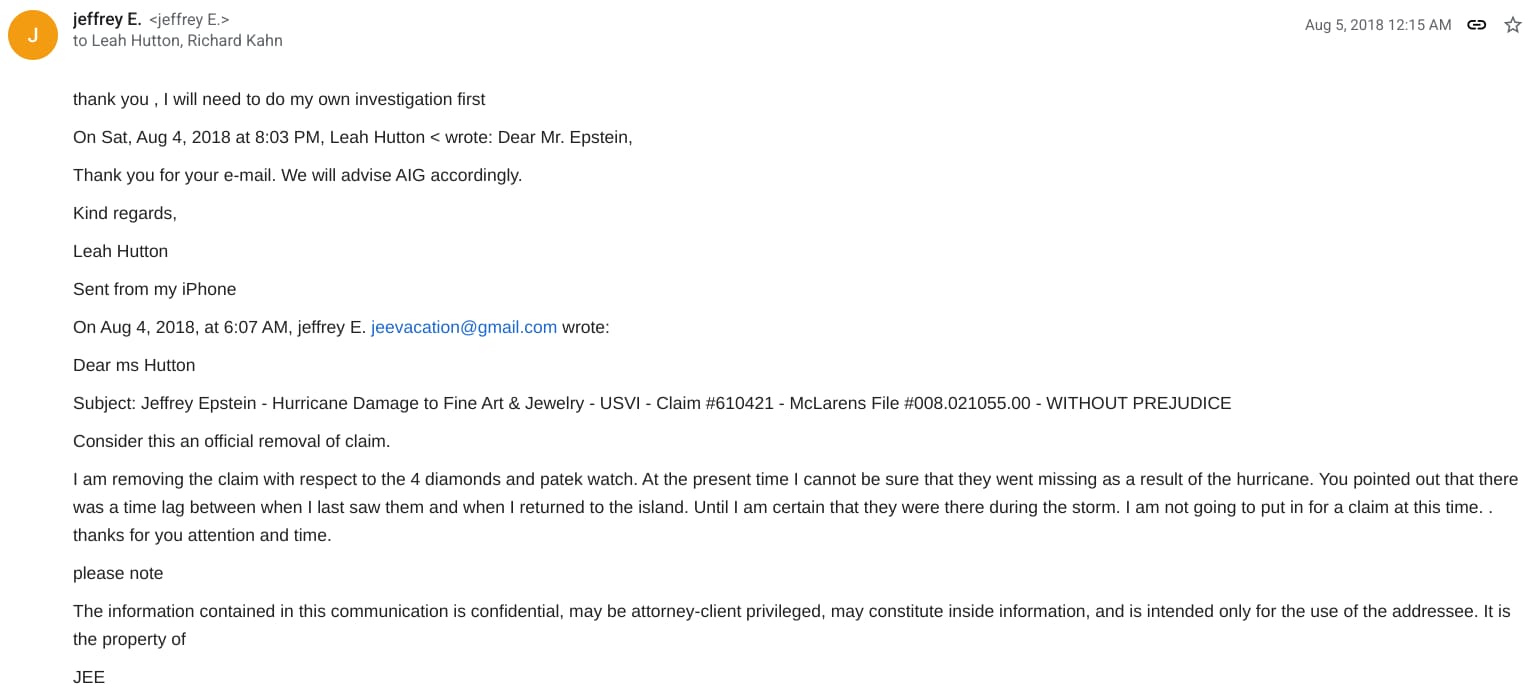The image size is (1533, 684).
Task: Click the 'please note' line
Action: pos(118,573)
